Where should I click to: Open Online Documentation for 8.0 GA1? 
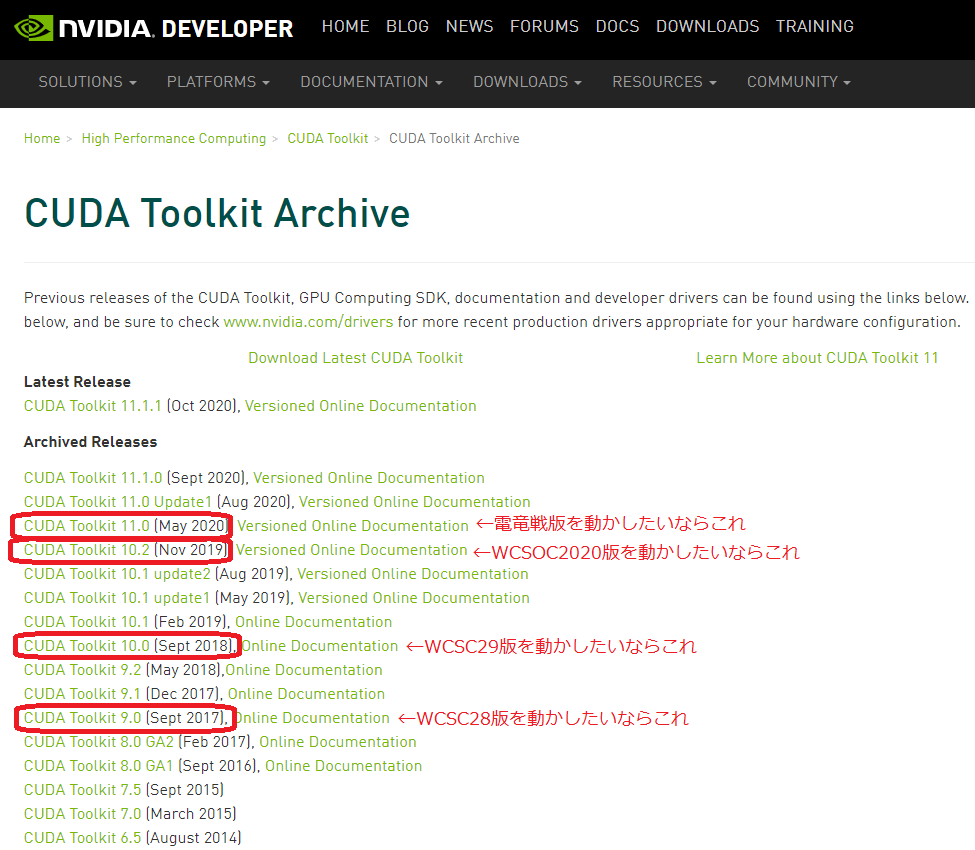pos(344,766)
